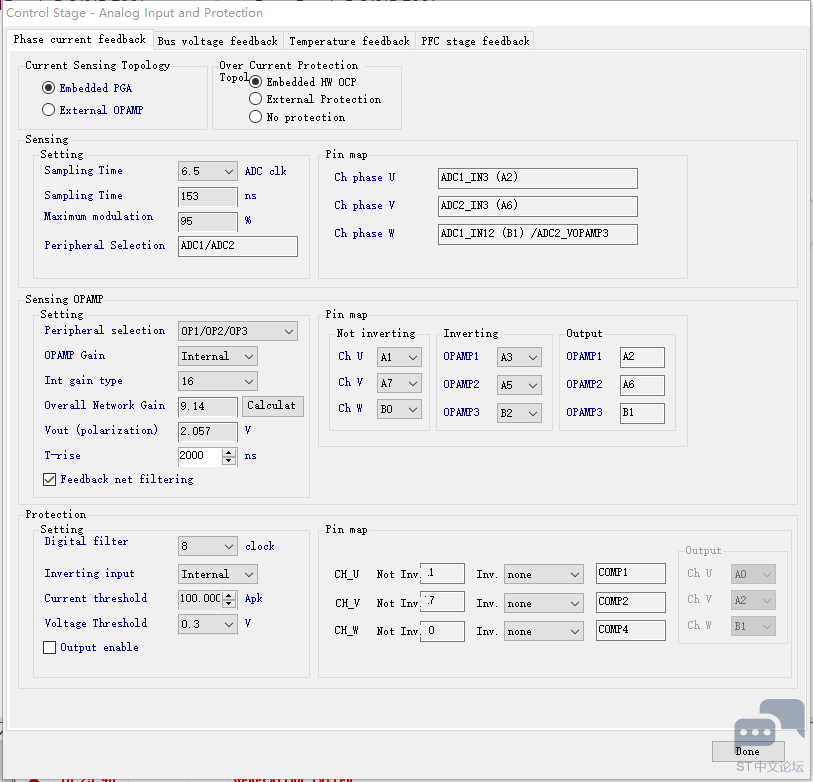Select No protection option
This screenshot has width=813, height=782.
(256, 117)
